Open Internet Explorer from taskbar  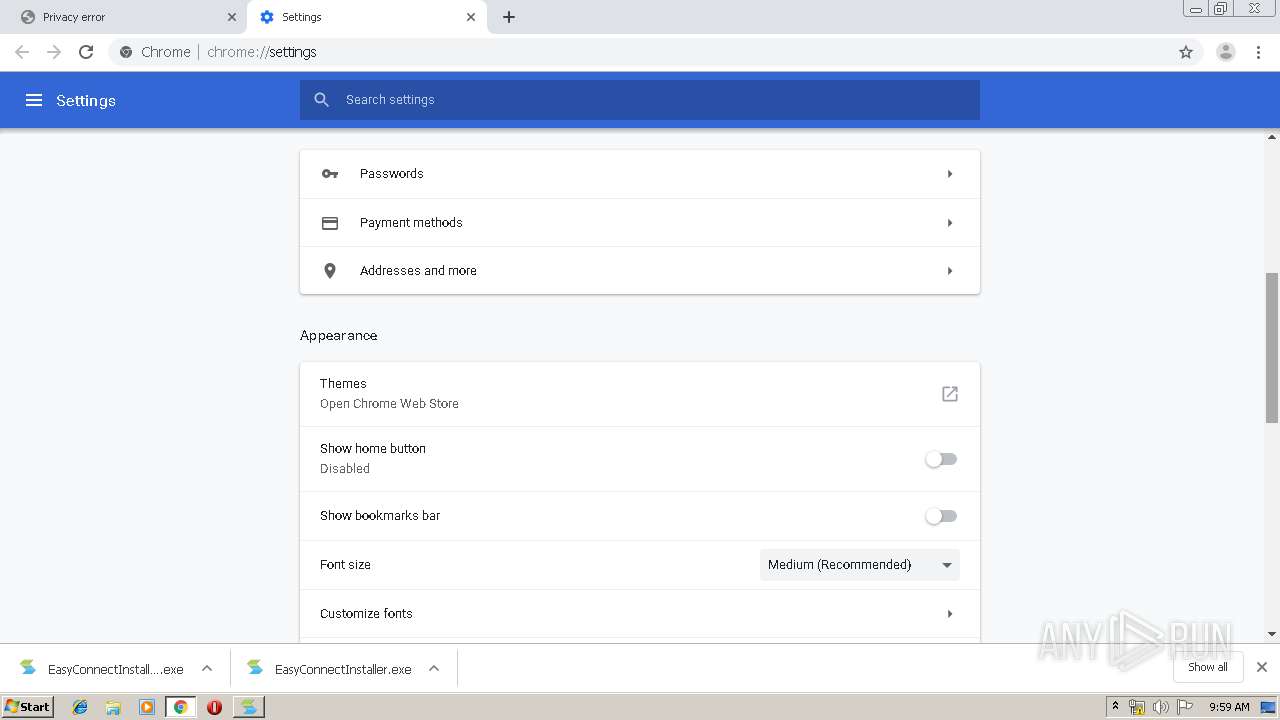[80, 707]
